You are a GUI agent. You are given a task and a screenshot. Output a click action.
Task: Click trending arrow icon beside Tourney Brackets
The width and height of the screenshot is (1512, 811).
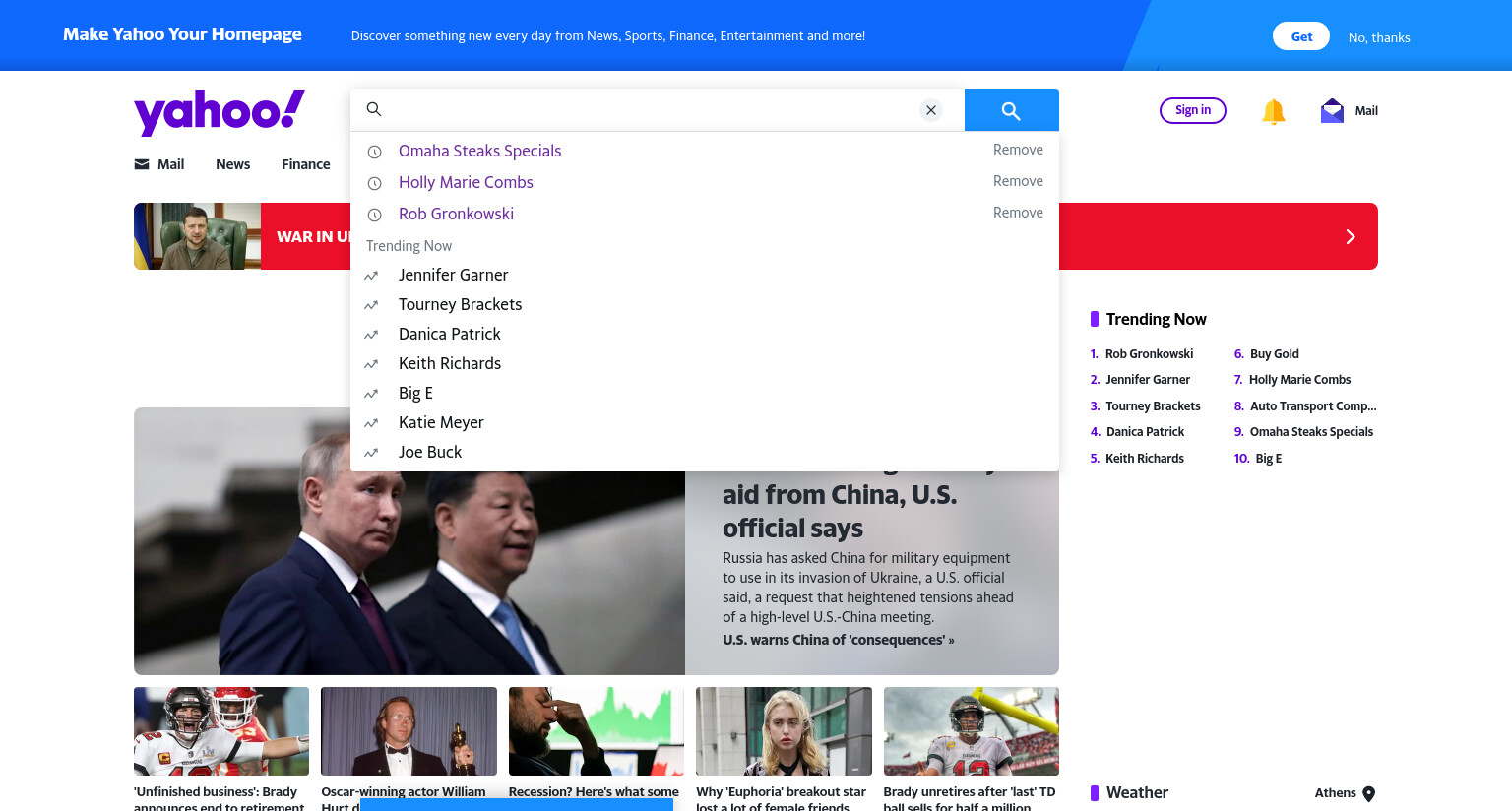tap(371, 305)
